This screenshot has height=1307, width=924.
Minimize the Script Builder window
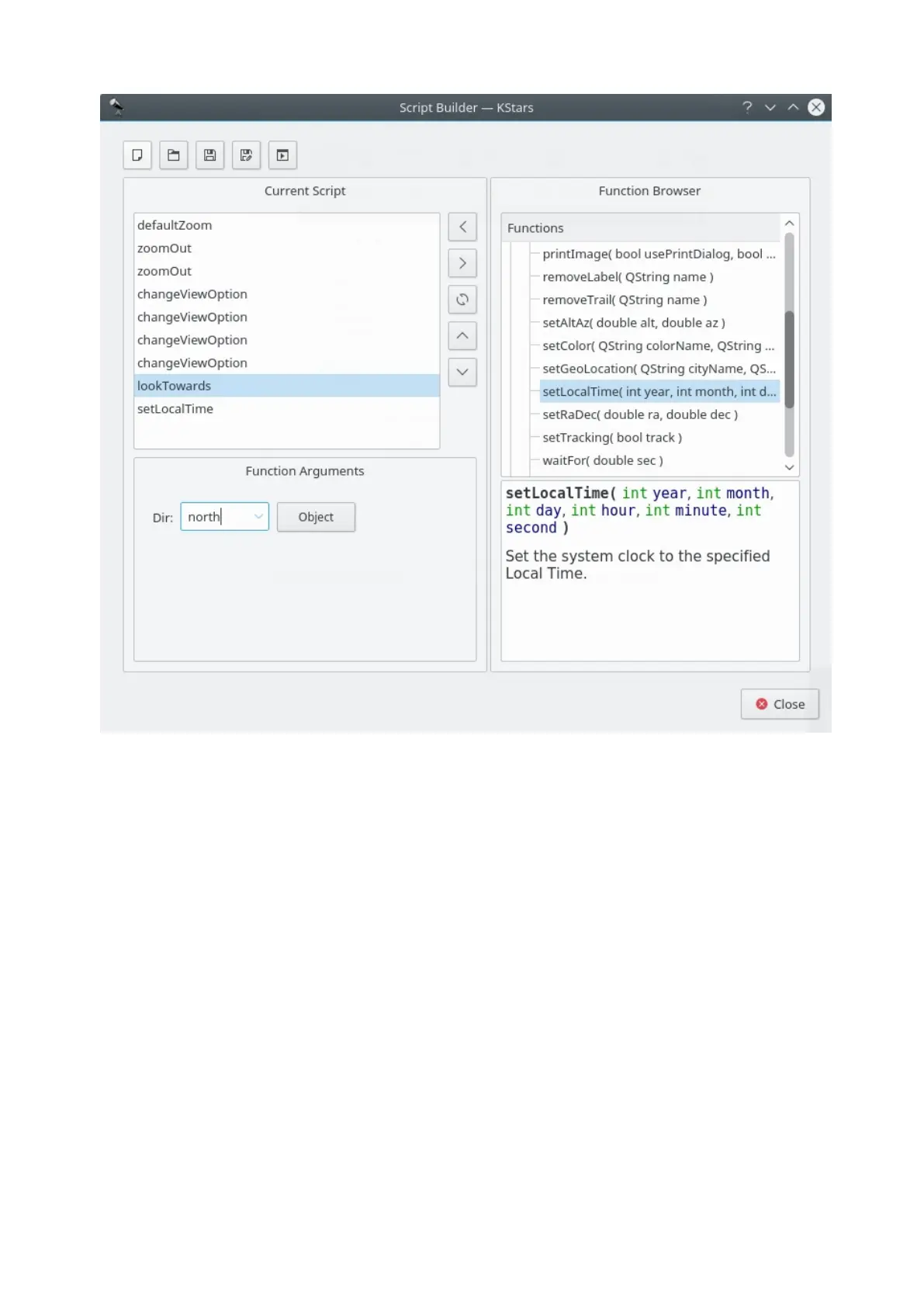[x=770, y=107]
